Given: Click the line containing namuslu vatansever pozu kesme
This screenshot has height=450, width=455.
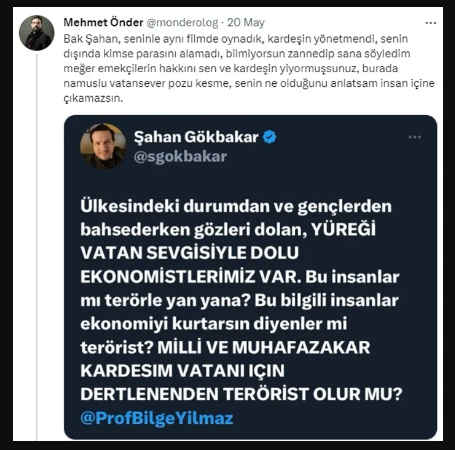Looking at the screenshot, I should [249, 83].
